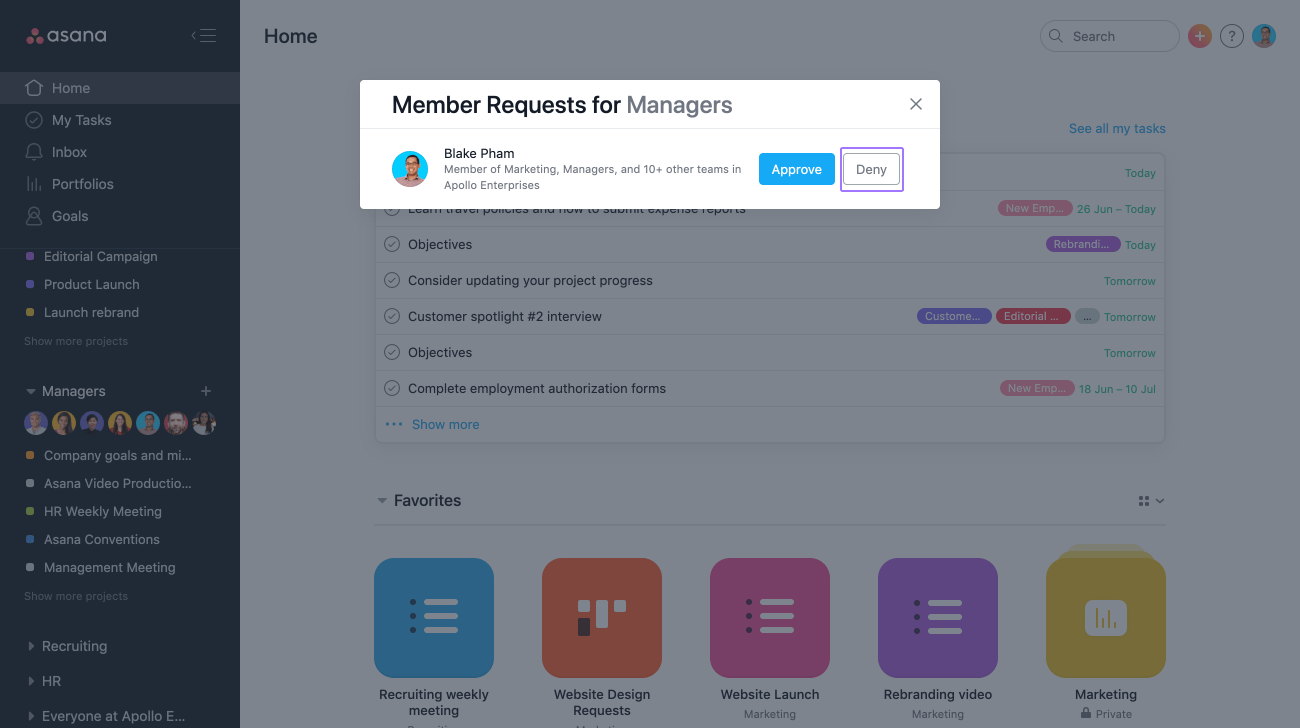Complete Consider updating your project progress task

click(392, 280)
